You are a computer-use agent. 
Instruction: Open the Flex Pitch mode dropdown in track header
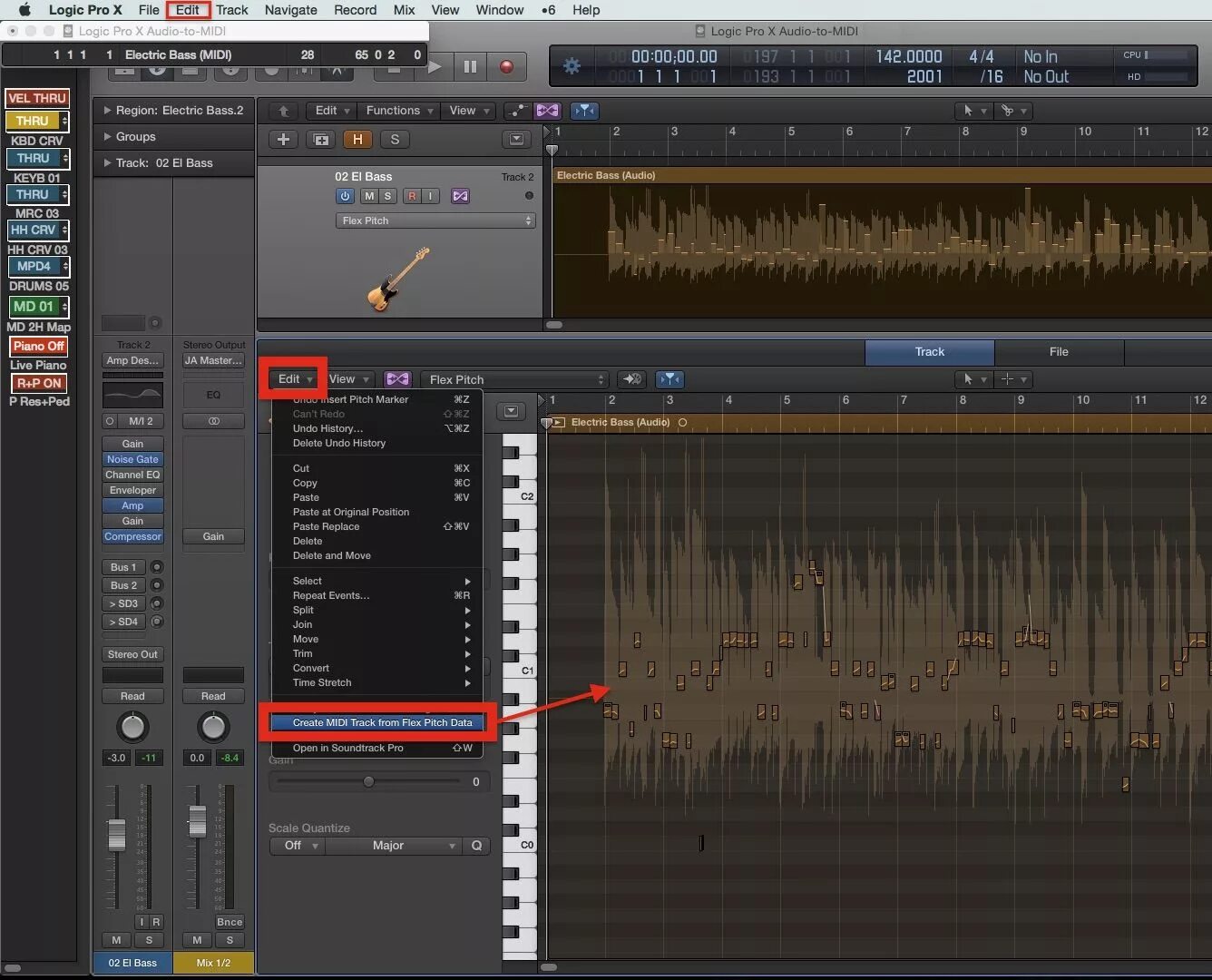coord(435,220)
